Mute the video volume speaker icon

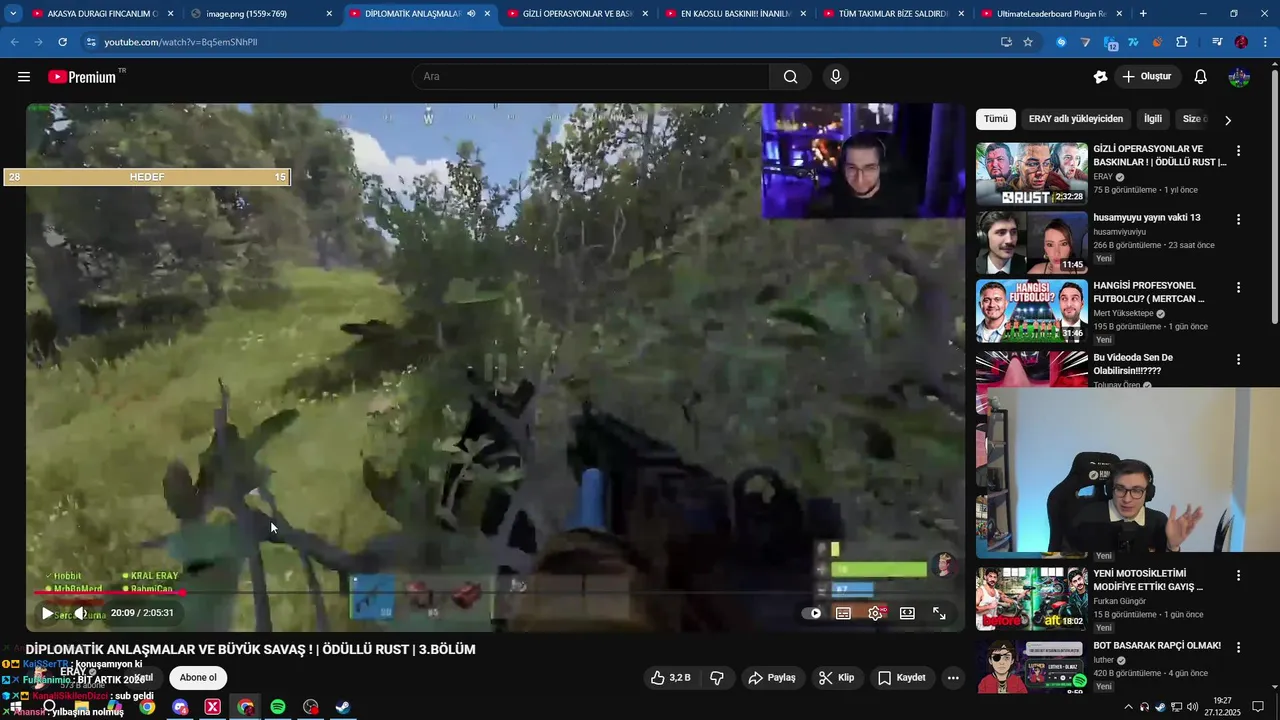81,613
